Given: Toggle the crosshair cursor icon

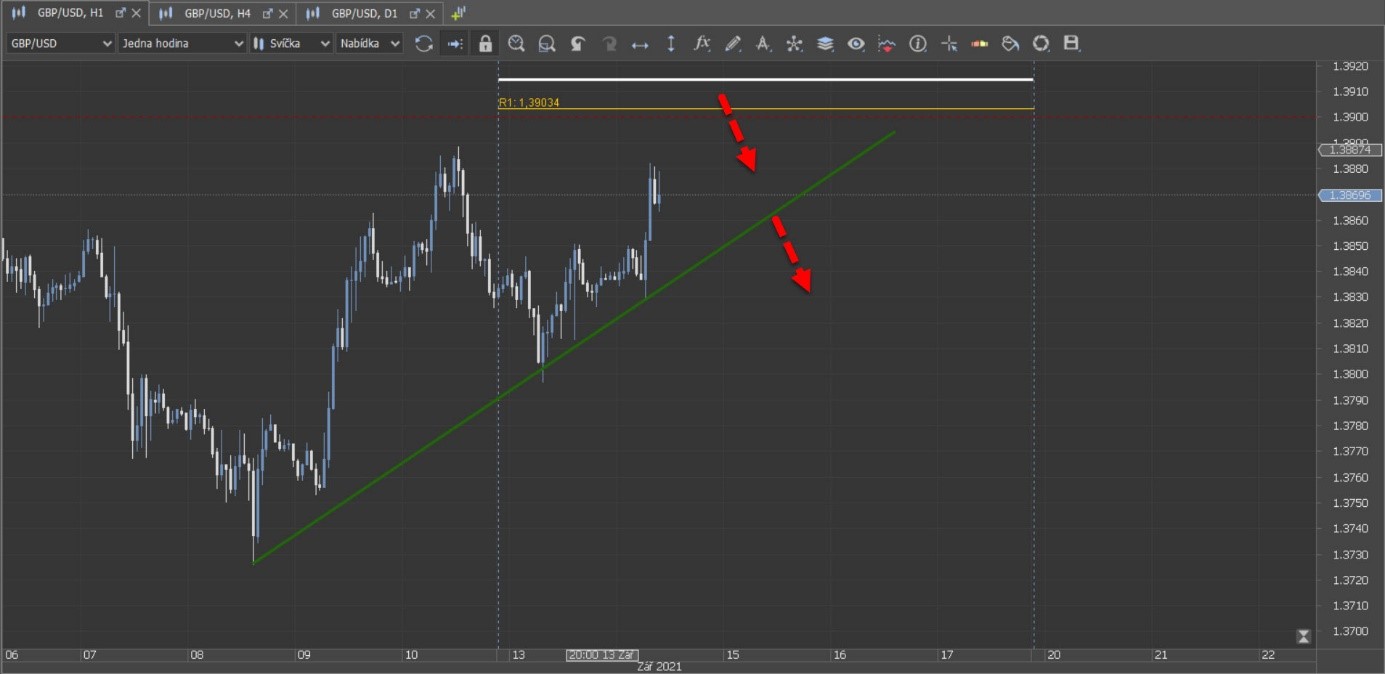Looking at the screenshot, I should [949, 43].
